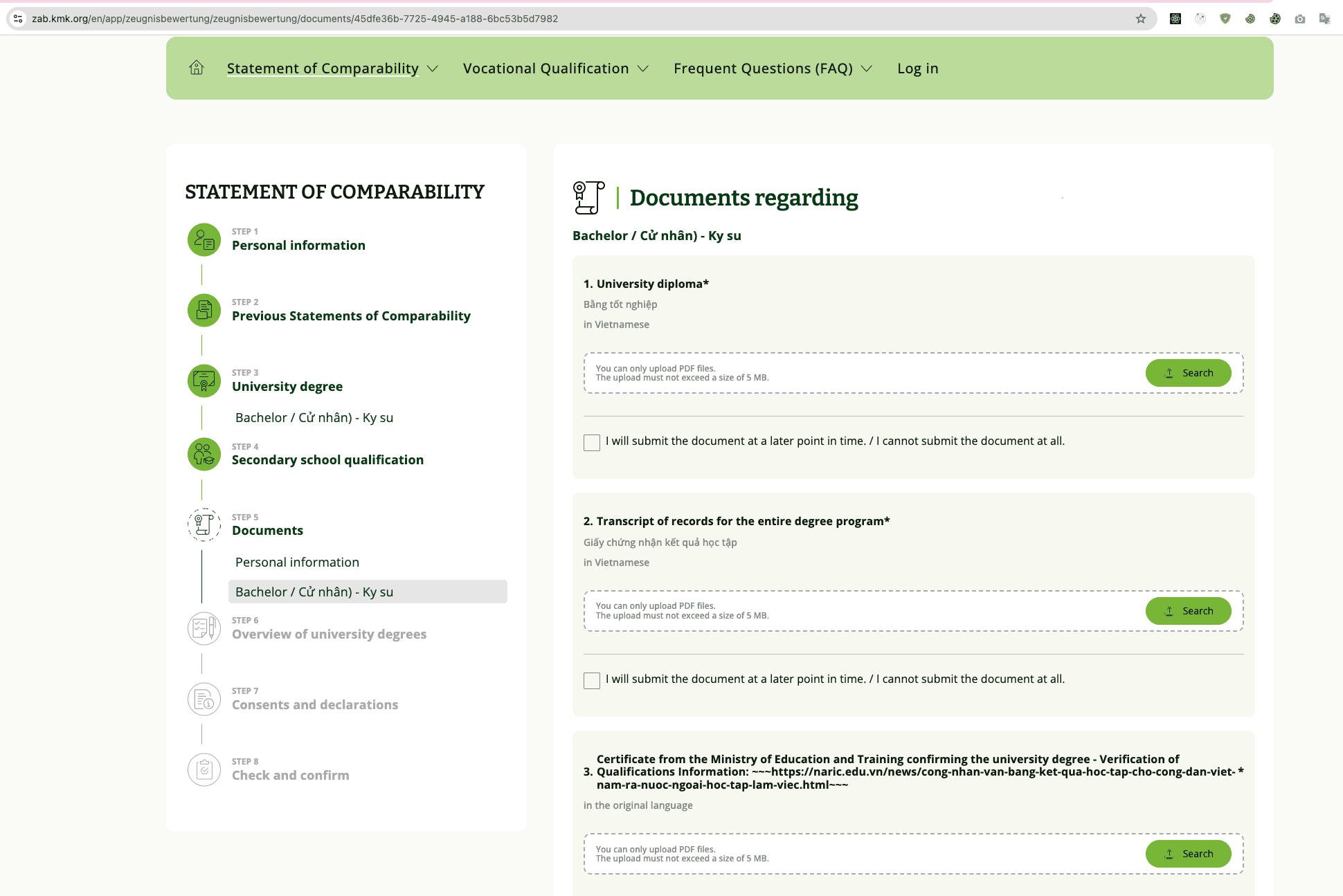Viewport: 1343px width, 896px height.
Task: Click the home icon in navigation bar
Action: pyautogui.click(x=197, y=68)
